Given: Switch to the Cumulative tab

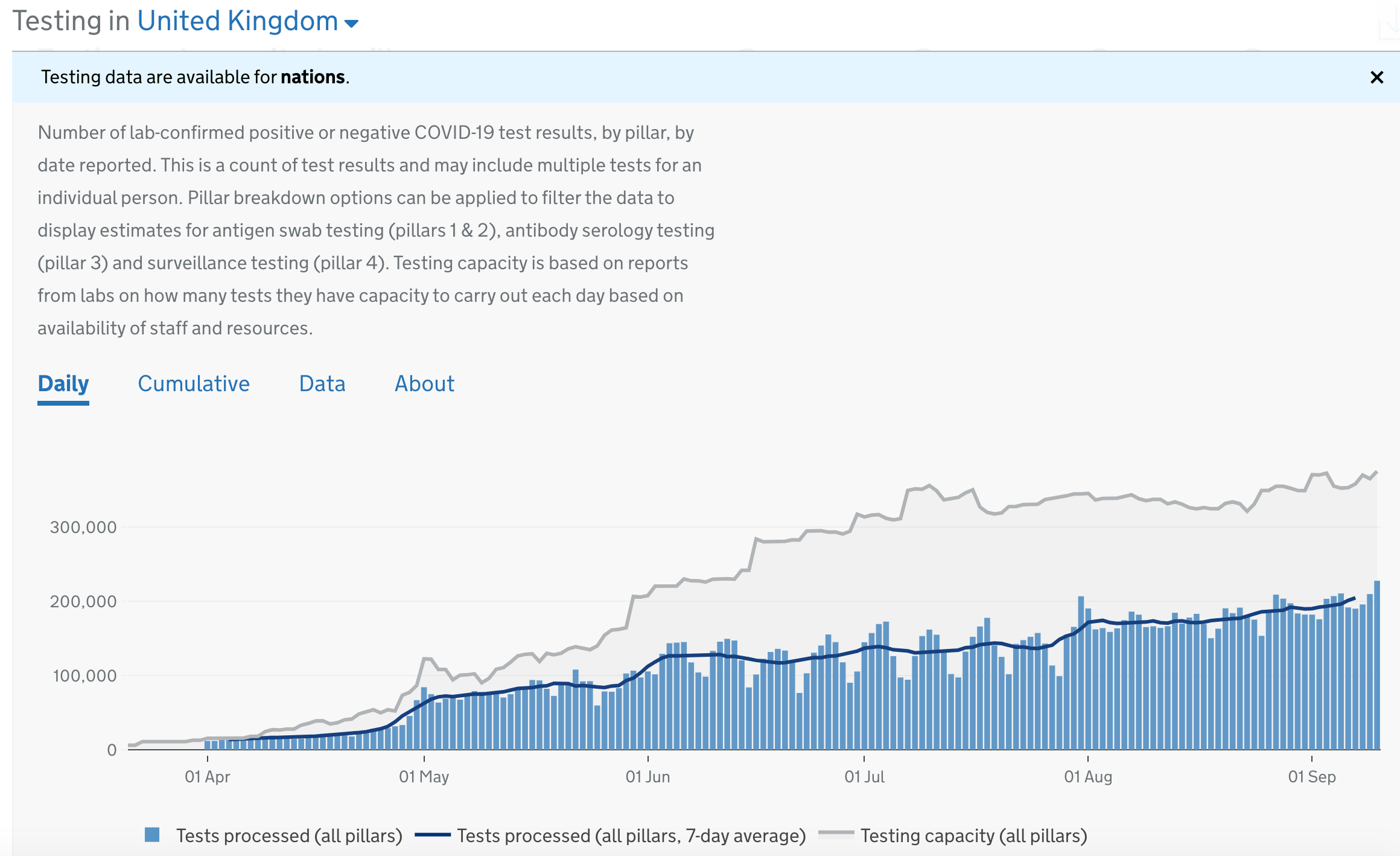Looking at the screenshot, I should (194, 384).
